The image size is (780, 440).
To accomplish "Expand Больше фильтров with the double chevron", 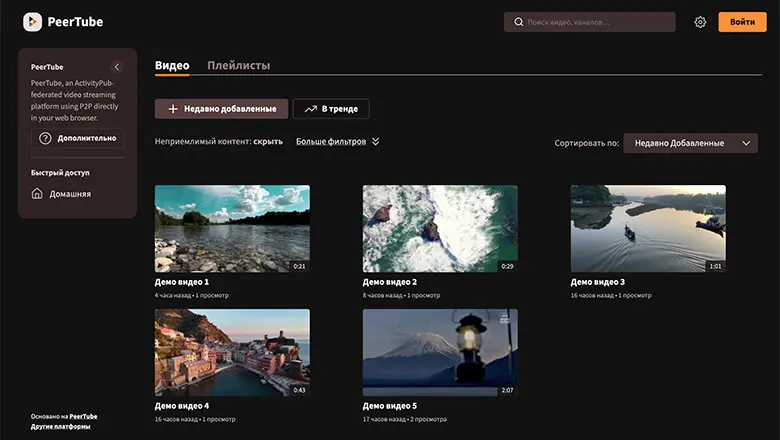I will point(376,142).
